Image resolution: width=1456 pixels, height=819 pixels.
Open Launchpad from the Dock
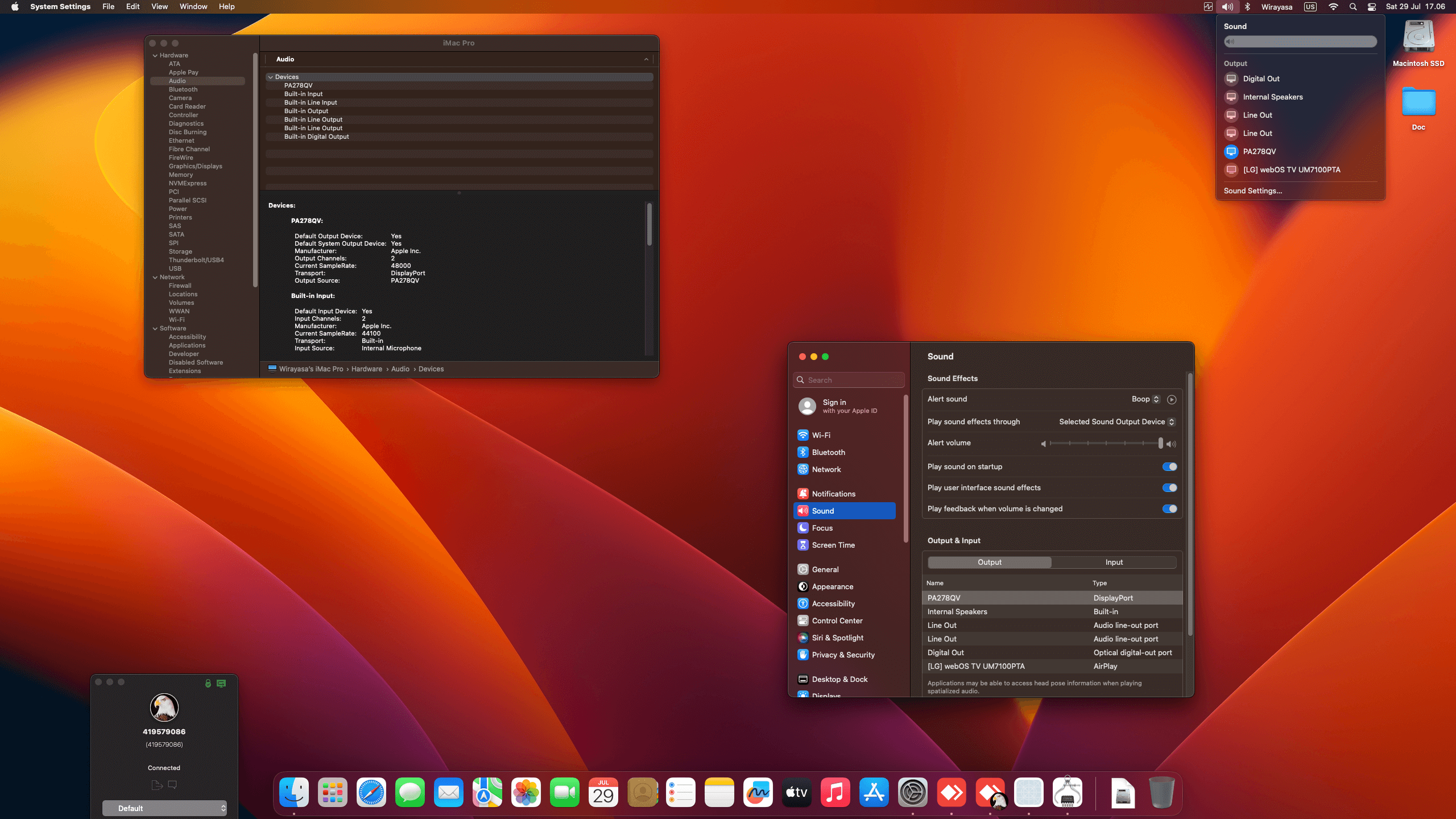[332, 792]
